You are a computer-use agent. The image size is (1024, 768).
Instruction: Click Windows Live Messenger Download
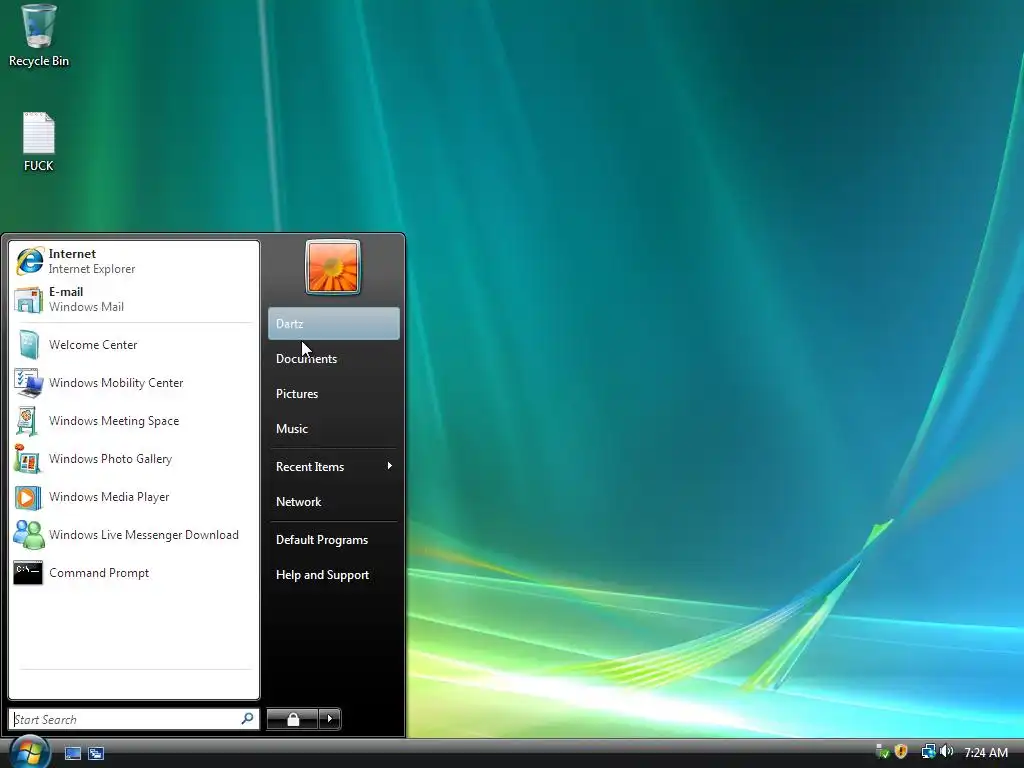(x=133, y=535)
